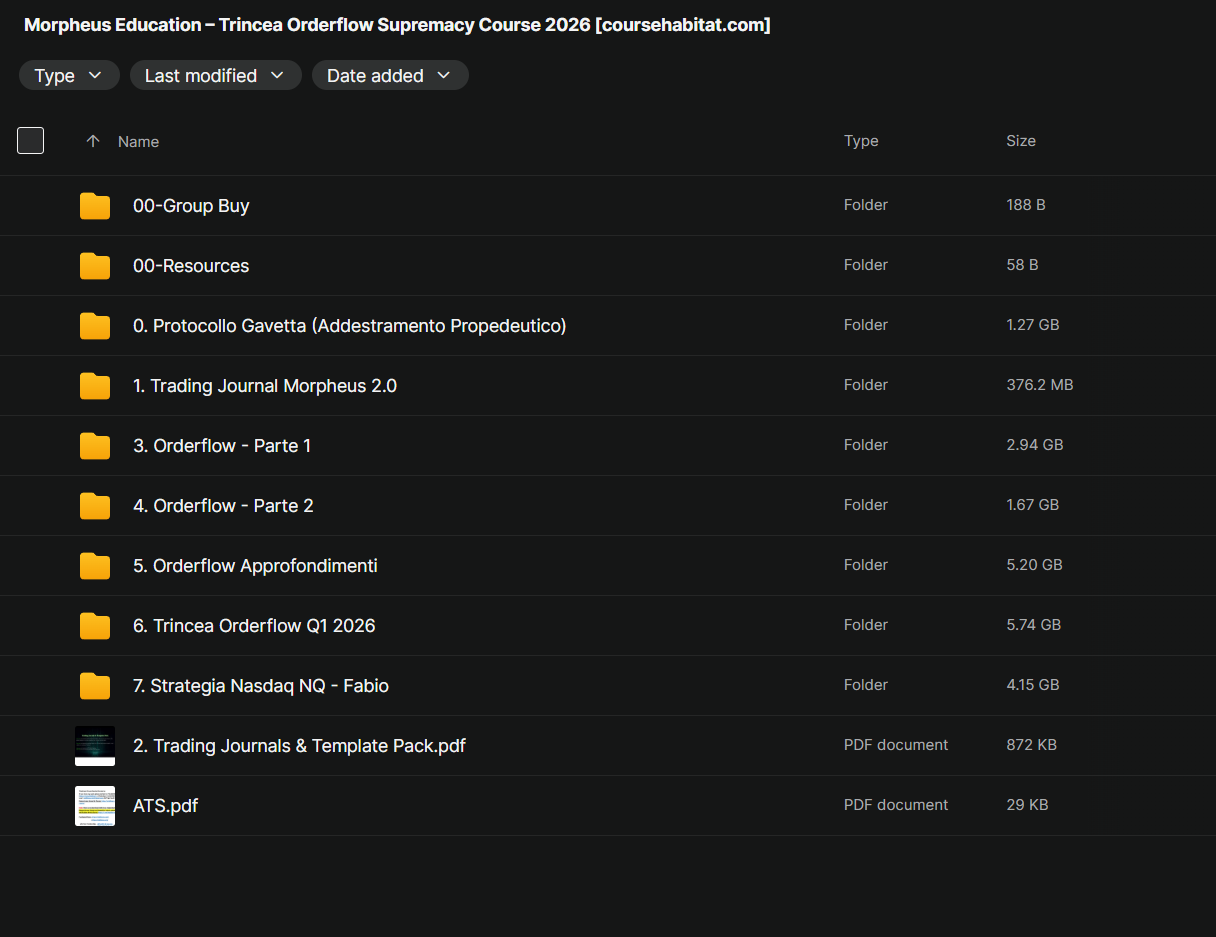1216x937 pixels.
Task: Click the Trading Journal Morpheus 2.0 folder icon
Action: [95, 386]
